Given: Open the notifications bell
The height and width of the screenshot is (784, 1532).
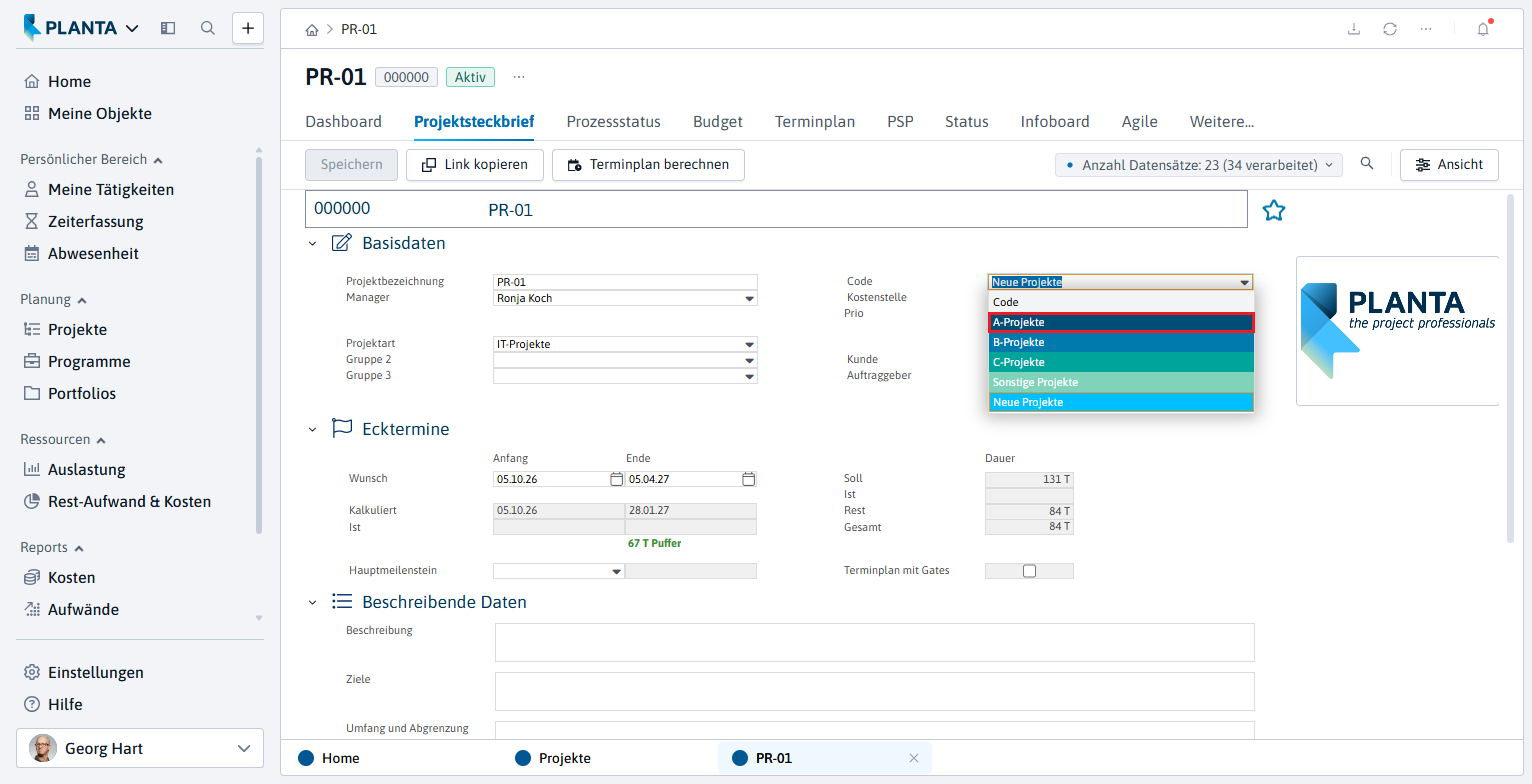Looking at the screenshot, I should (1483, 29).
